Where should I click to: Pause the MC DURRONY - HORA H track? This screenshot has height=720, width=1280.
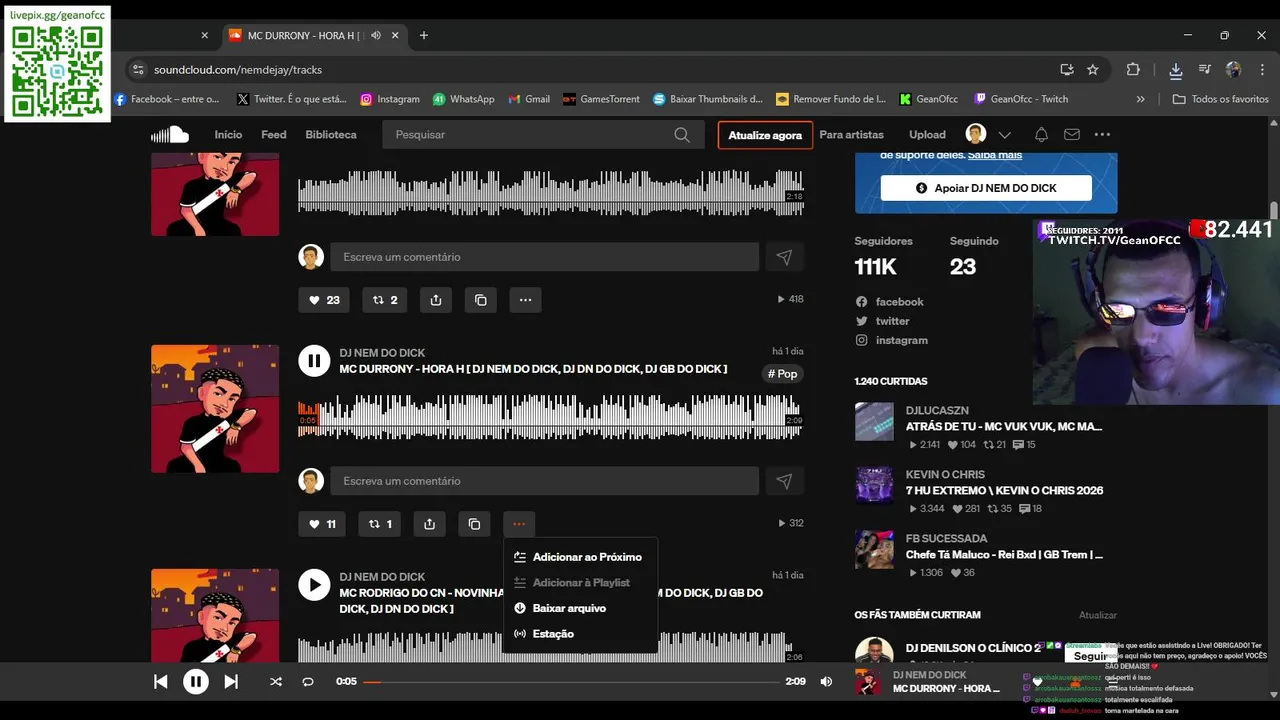[x=314, y=361]
